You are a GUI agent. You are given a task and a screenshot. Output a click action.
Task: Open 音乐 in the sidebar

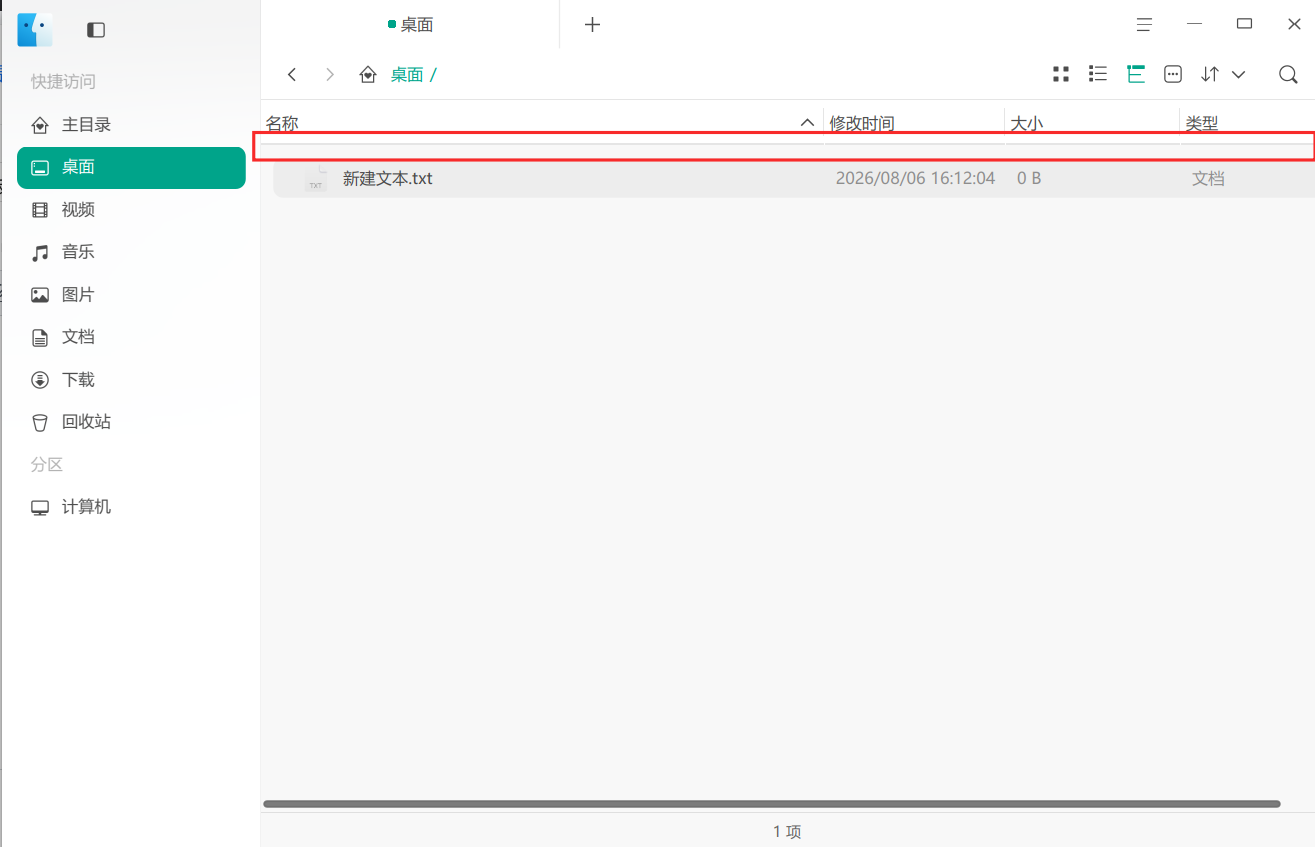coord(131,252)
